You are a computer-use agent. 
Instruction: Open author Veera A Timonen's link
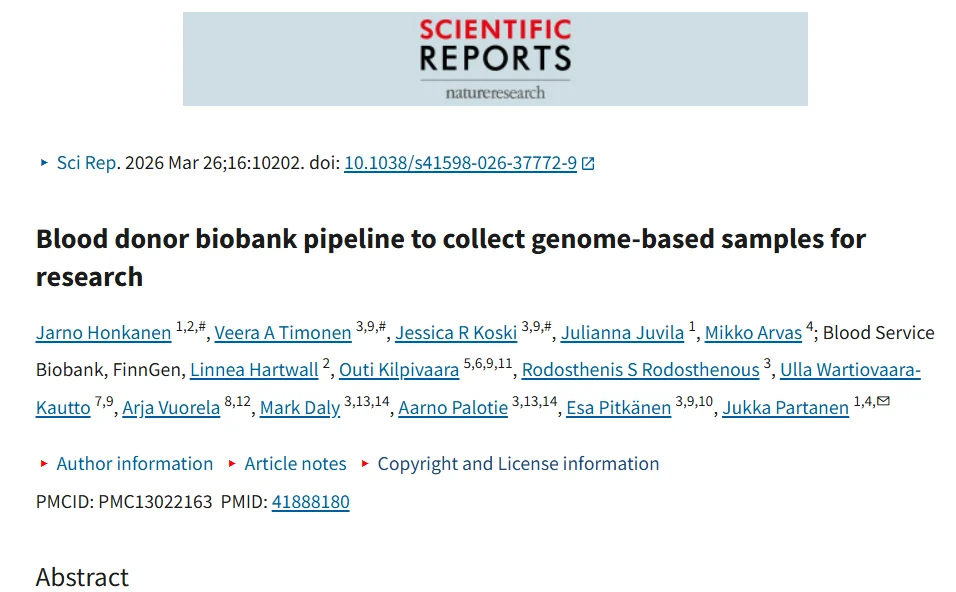(x=283, y=333)
